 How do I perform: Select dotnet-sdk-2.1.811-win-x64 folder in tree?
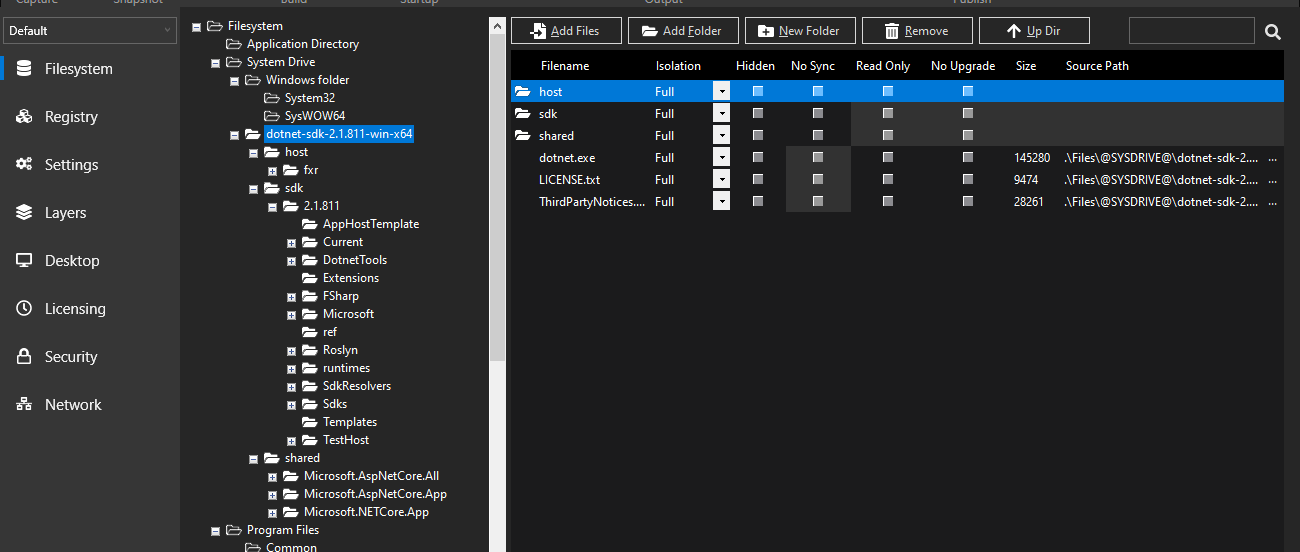(x=339, y=134)
